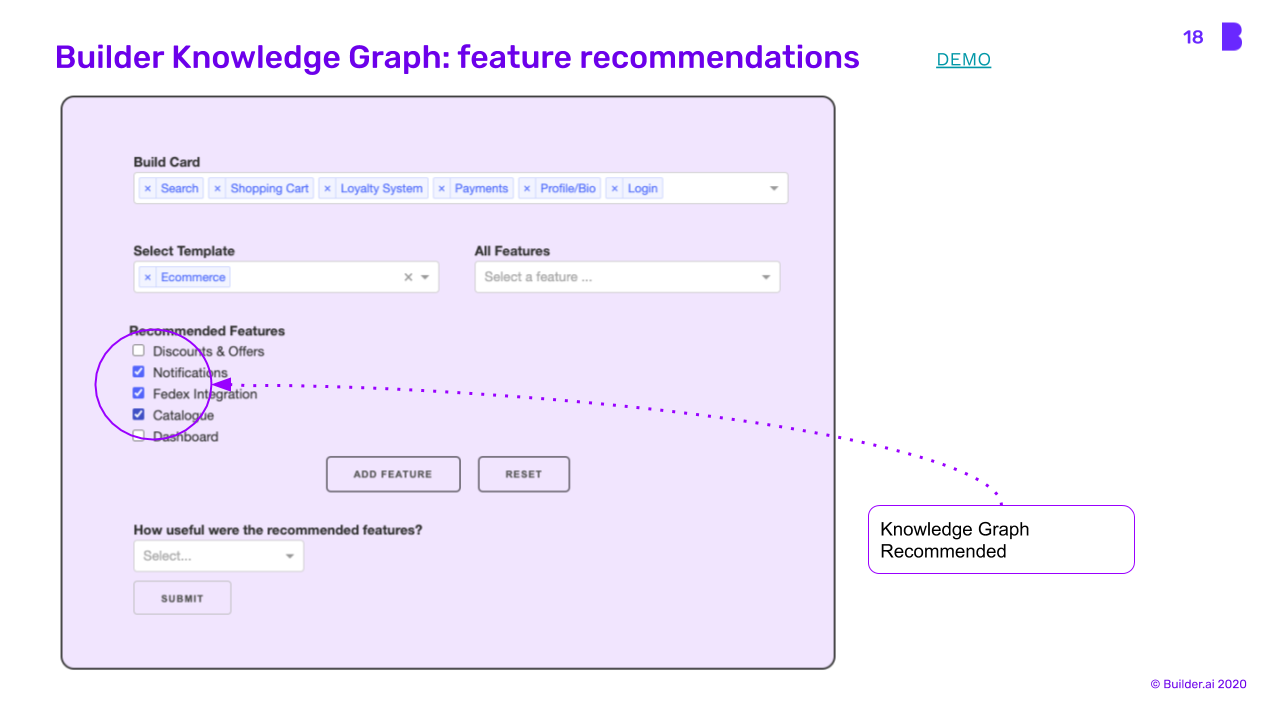Click the SUBMIT button
The image size is (1280, 720).
click(x=182, y=598)
